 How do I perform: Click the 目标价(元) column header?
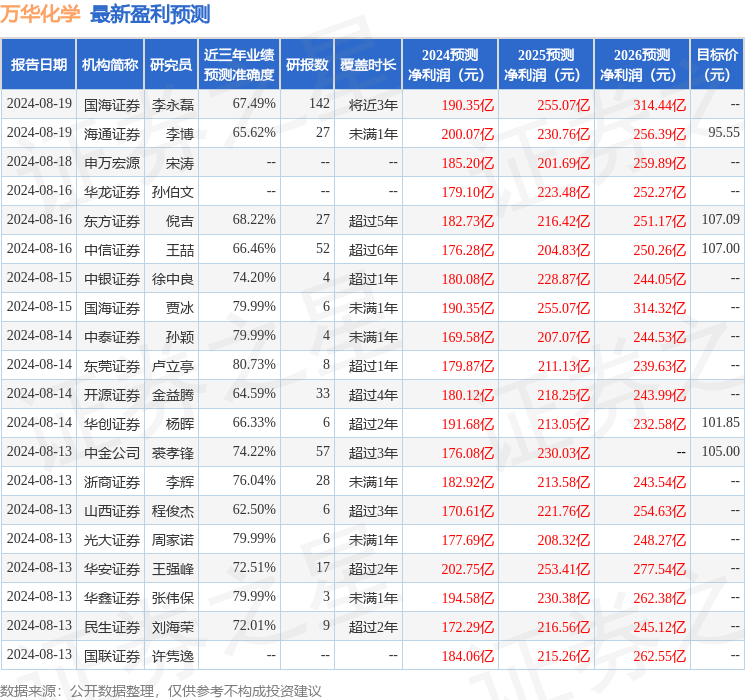717,65
